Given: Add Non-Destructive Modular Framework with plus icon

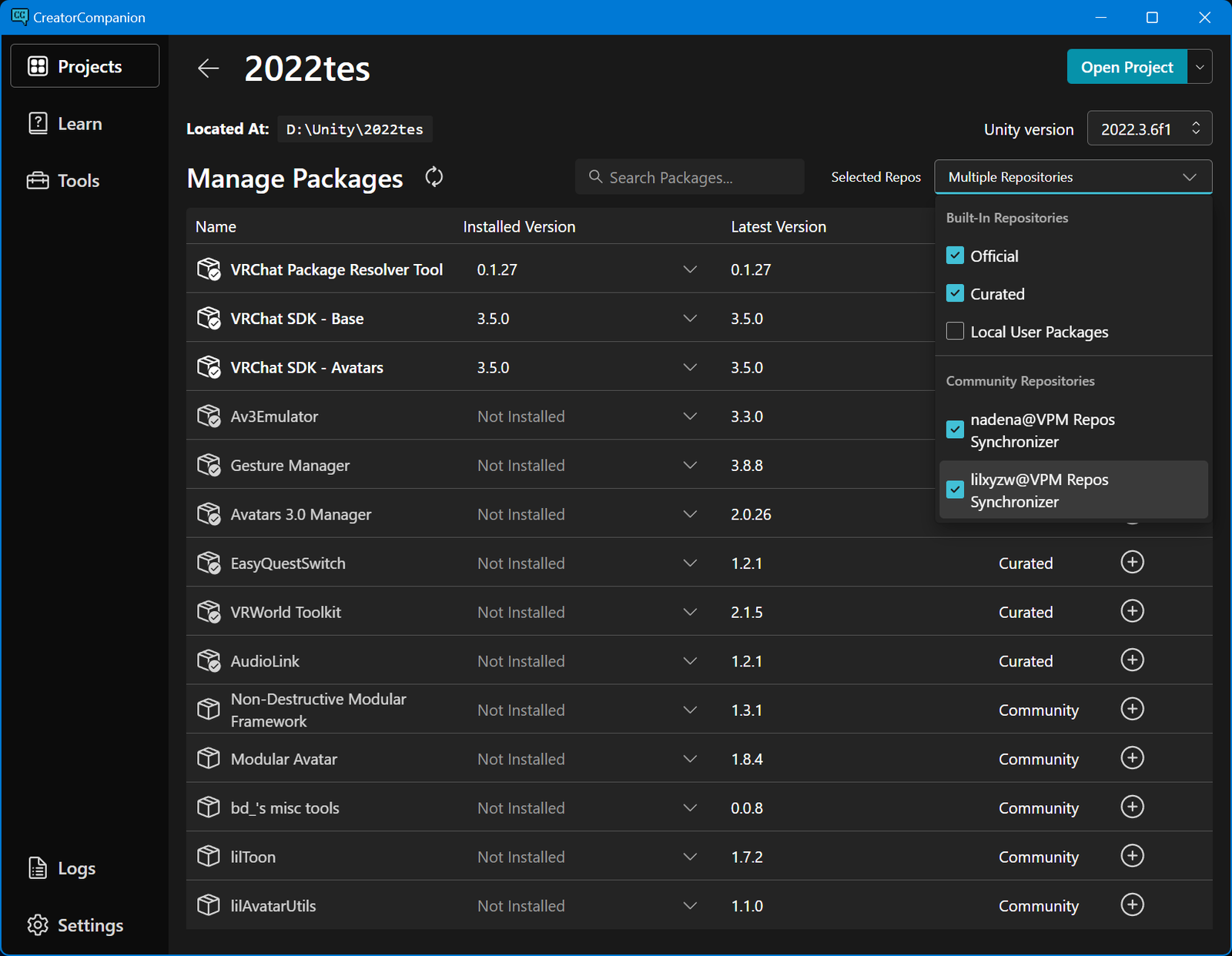Looking at the screenshot, I should [x=1132, y=709].
